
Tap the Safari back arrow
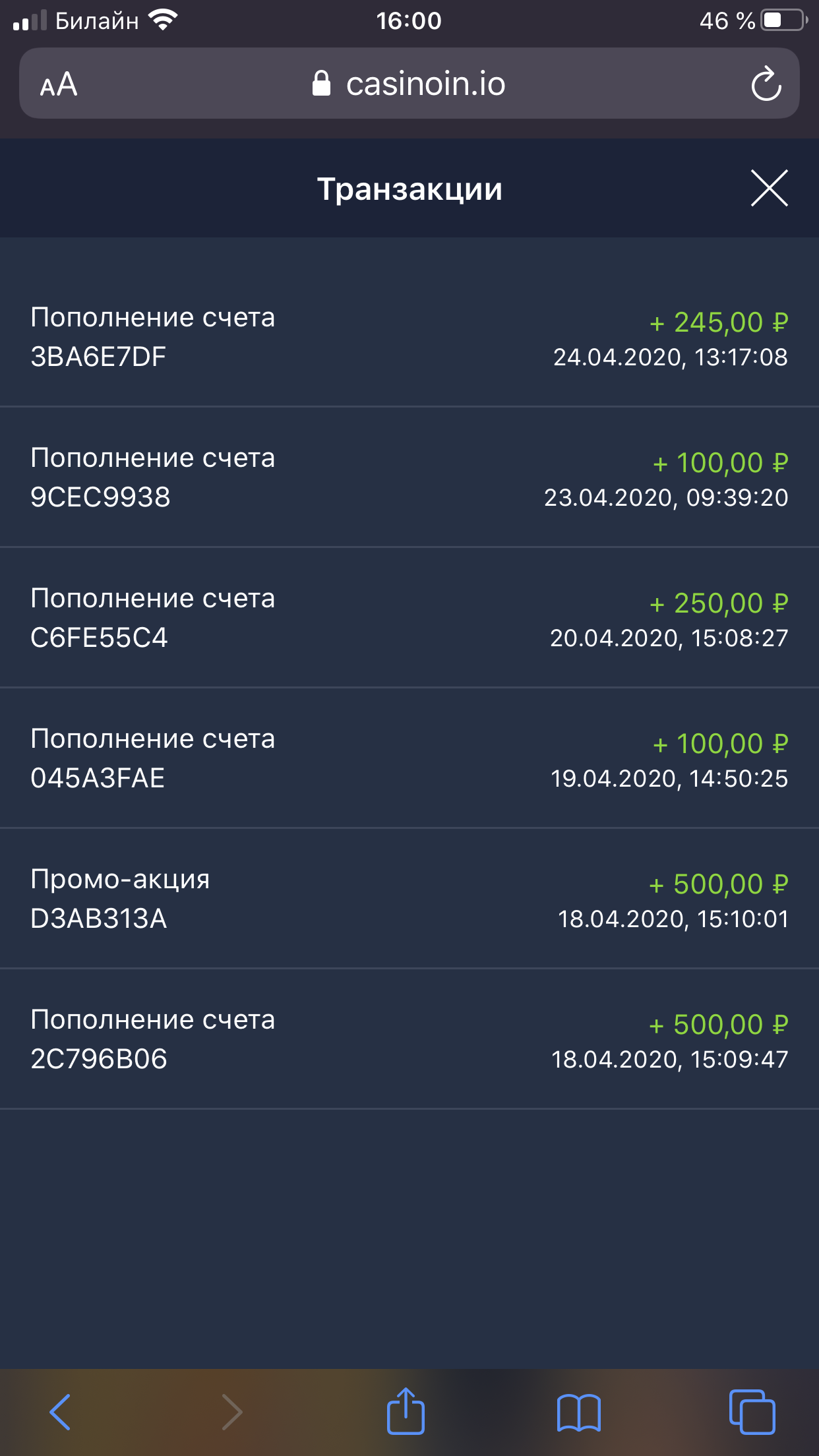[60, 1412]
